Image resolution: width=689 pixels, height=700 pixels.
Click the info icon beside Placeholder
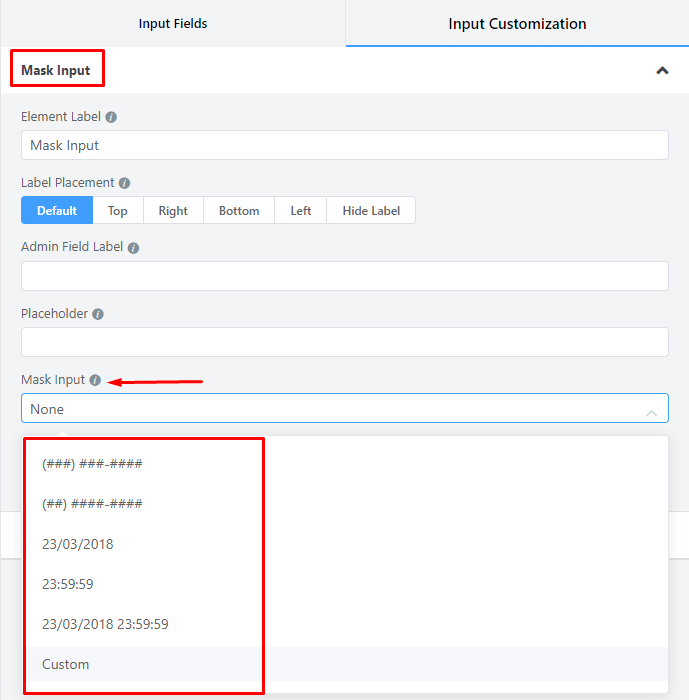click(x=98, y=313)
